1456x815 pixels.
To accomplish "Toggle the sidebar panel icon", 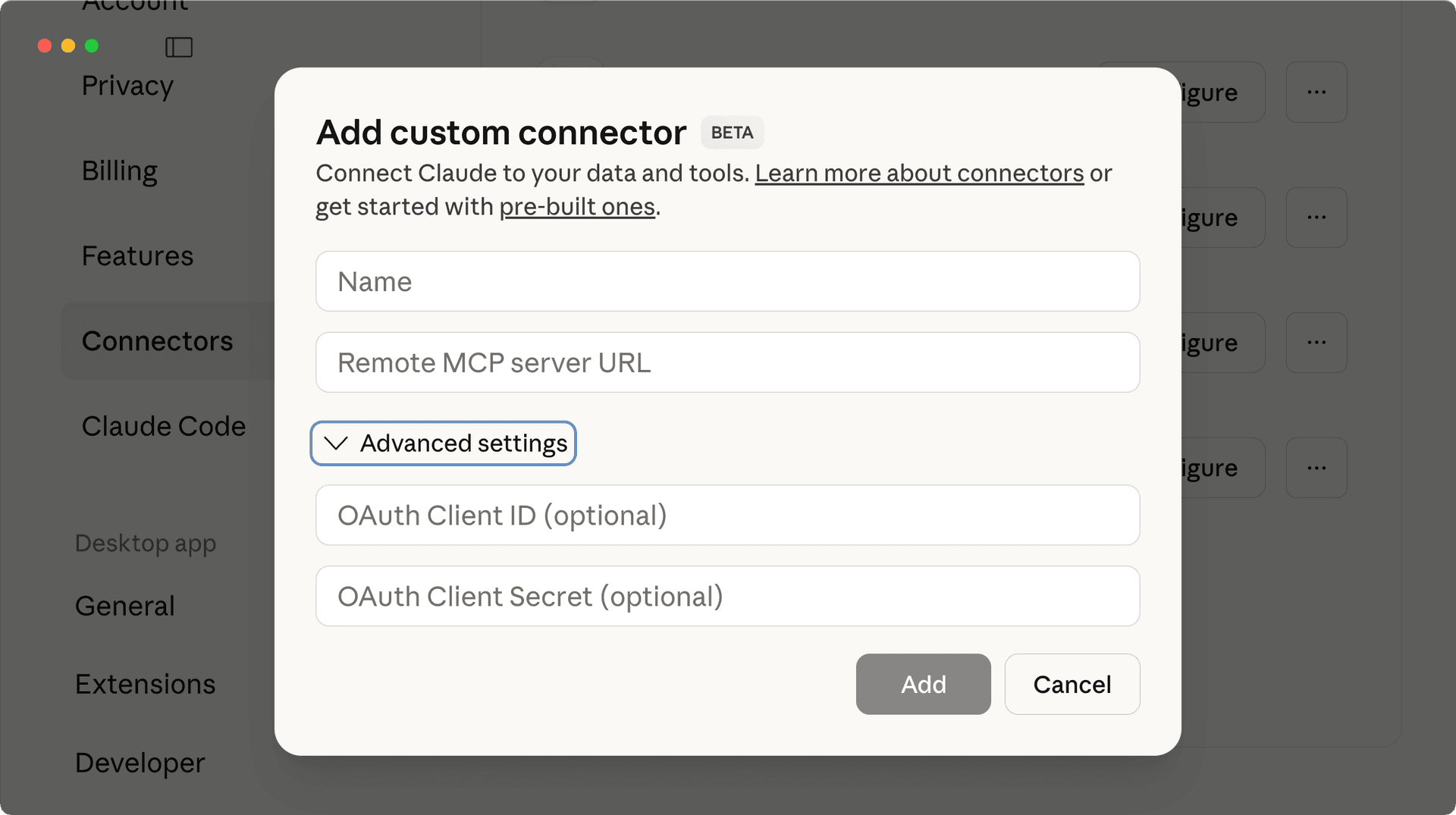I will coord(179,47).
